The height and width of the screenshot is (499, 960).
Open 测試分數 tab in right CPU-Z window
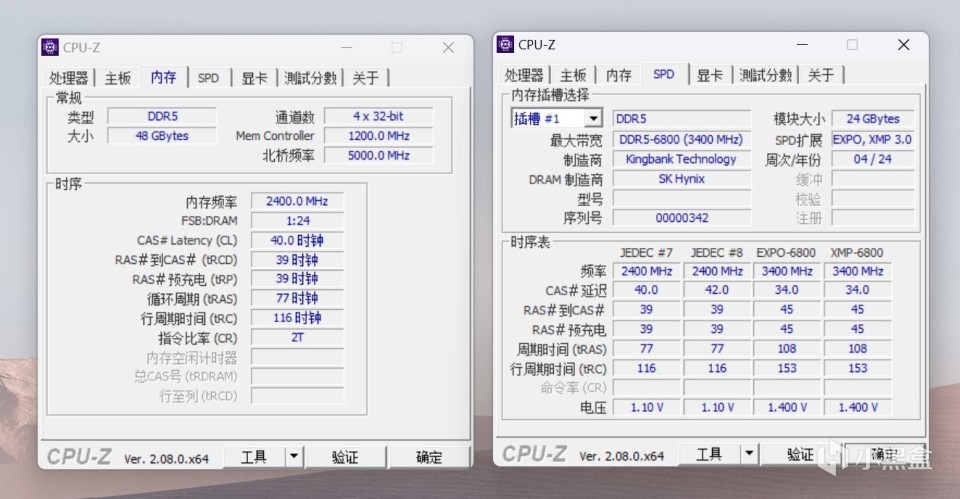click(x=765, y=75)
